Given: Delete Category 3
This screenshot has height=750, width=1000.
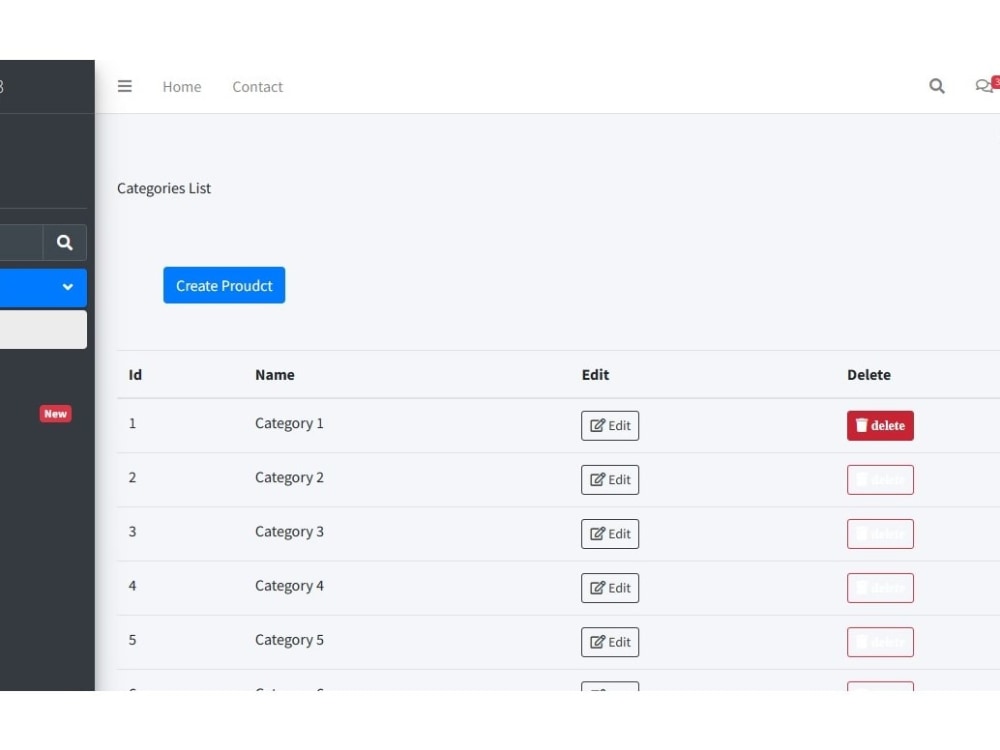Looking at the screenshot, I should pos(880,534).
